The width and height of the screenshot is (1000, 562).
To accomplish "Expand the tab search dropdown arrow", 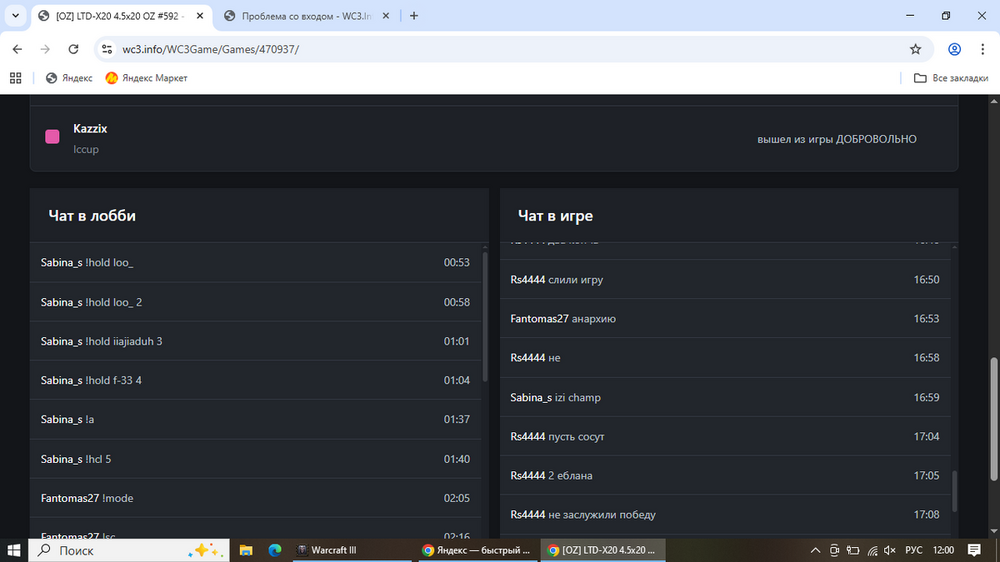I will tap(15, 16).
